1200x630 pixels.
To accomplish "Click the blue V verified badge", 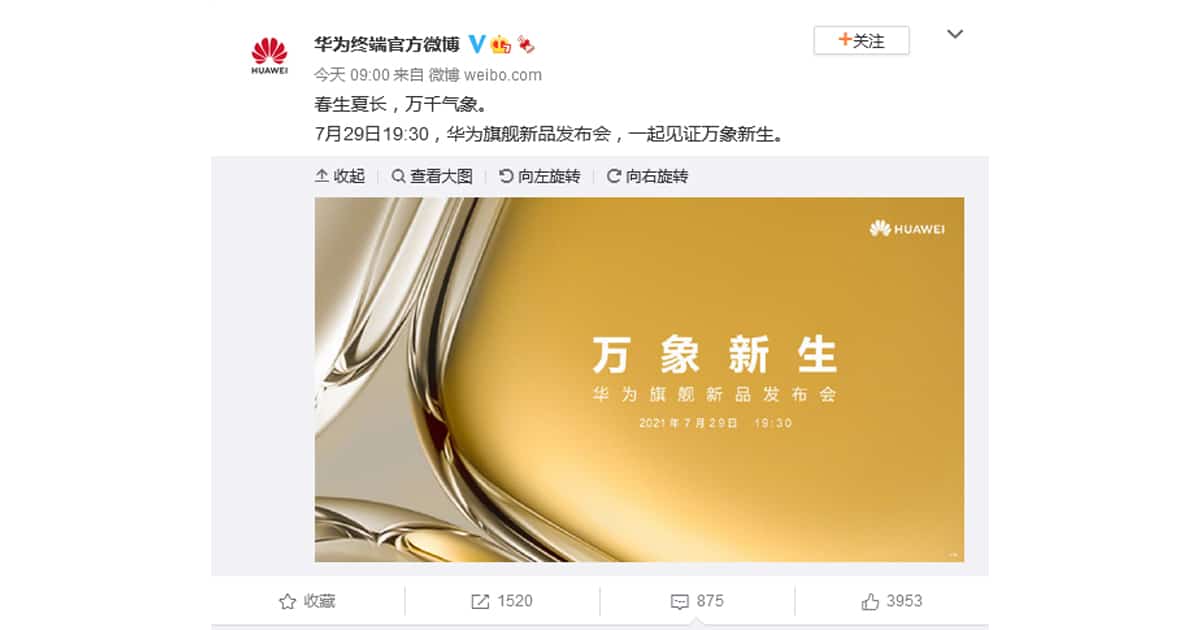I will [x=477, y=44].
